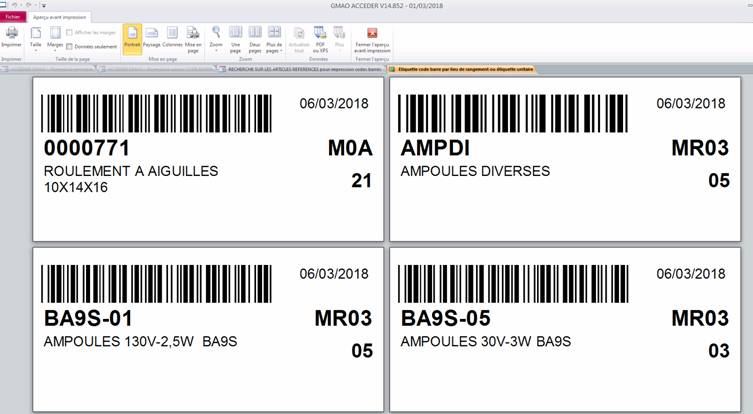
Task: Click the 0000771 label barcode
Action: (157, 113)
